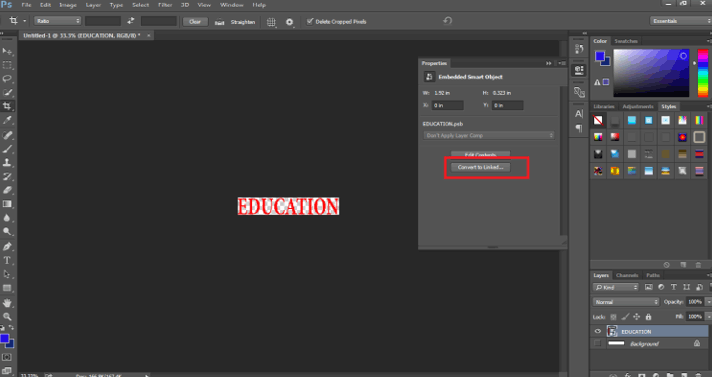Click the Convert to Linked button
The width and height of the screenshot is (712, 377).
point(480,167)
